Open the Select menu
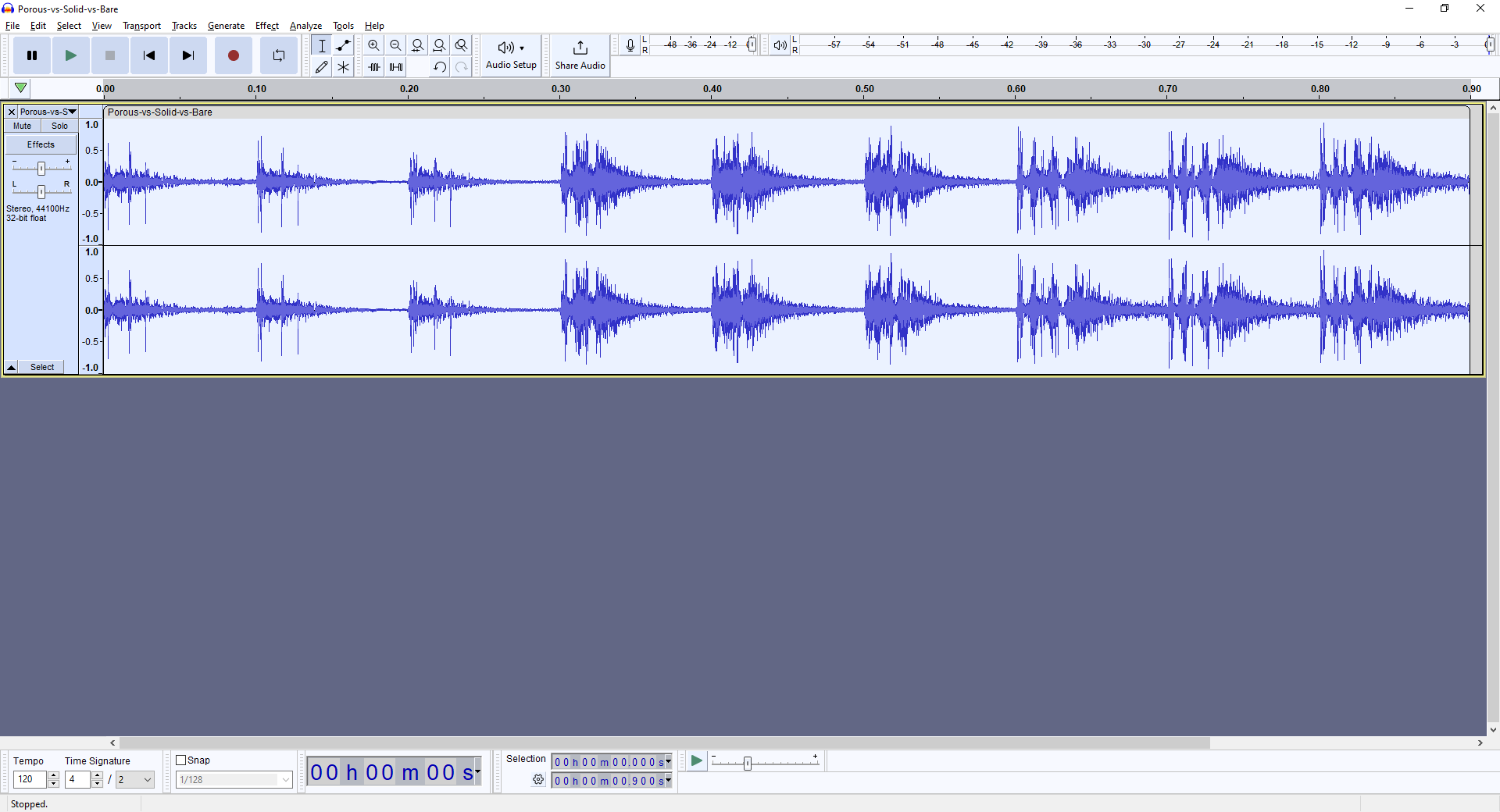This screenshot has width=1500, height=812. pyautogui.click(x=69, y=26)
